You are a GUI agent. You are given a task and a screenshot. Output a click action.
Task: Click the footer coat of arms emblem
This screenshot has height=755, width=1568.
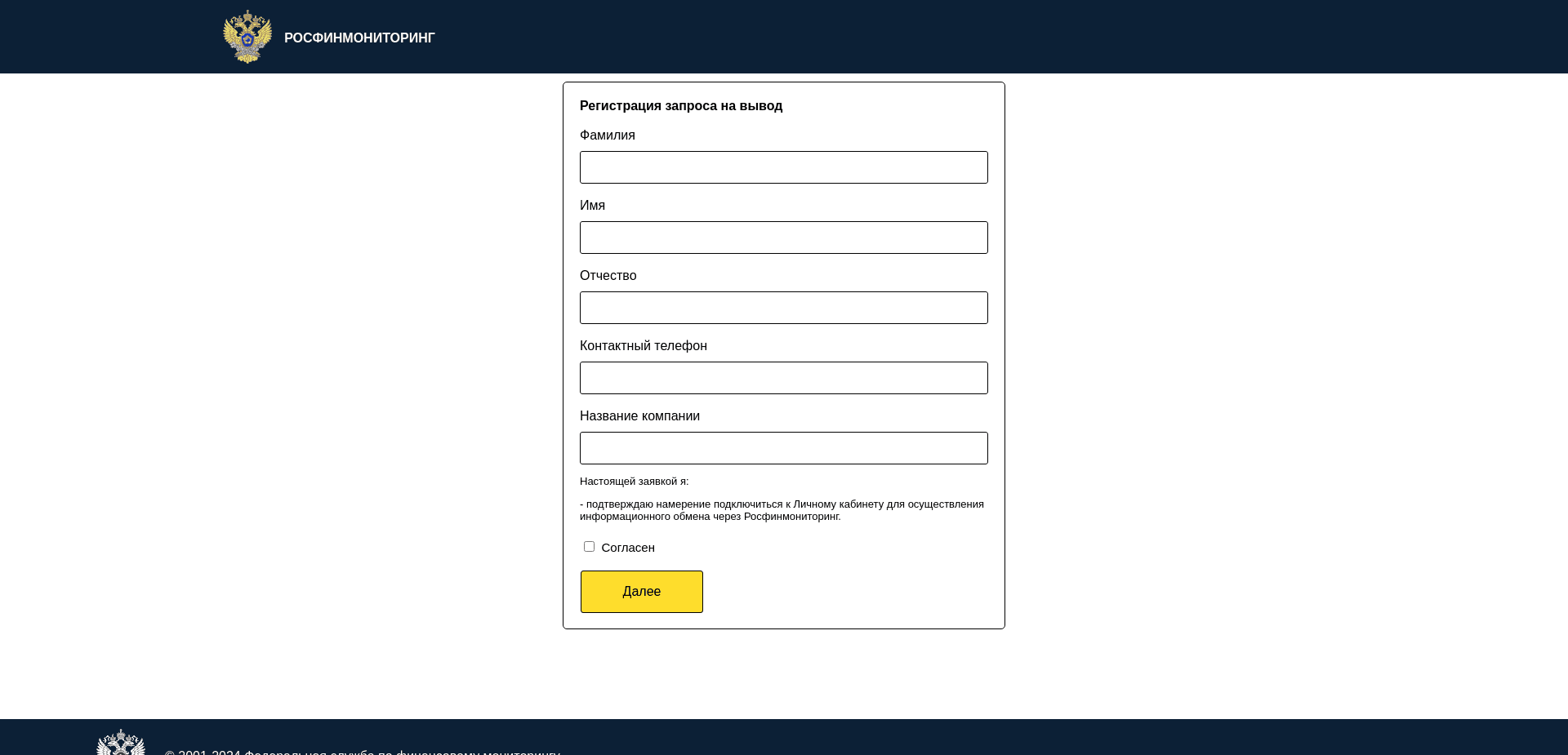[x=121, y=743]
